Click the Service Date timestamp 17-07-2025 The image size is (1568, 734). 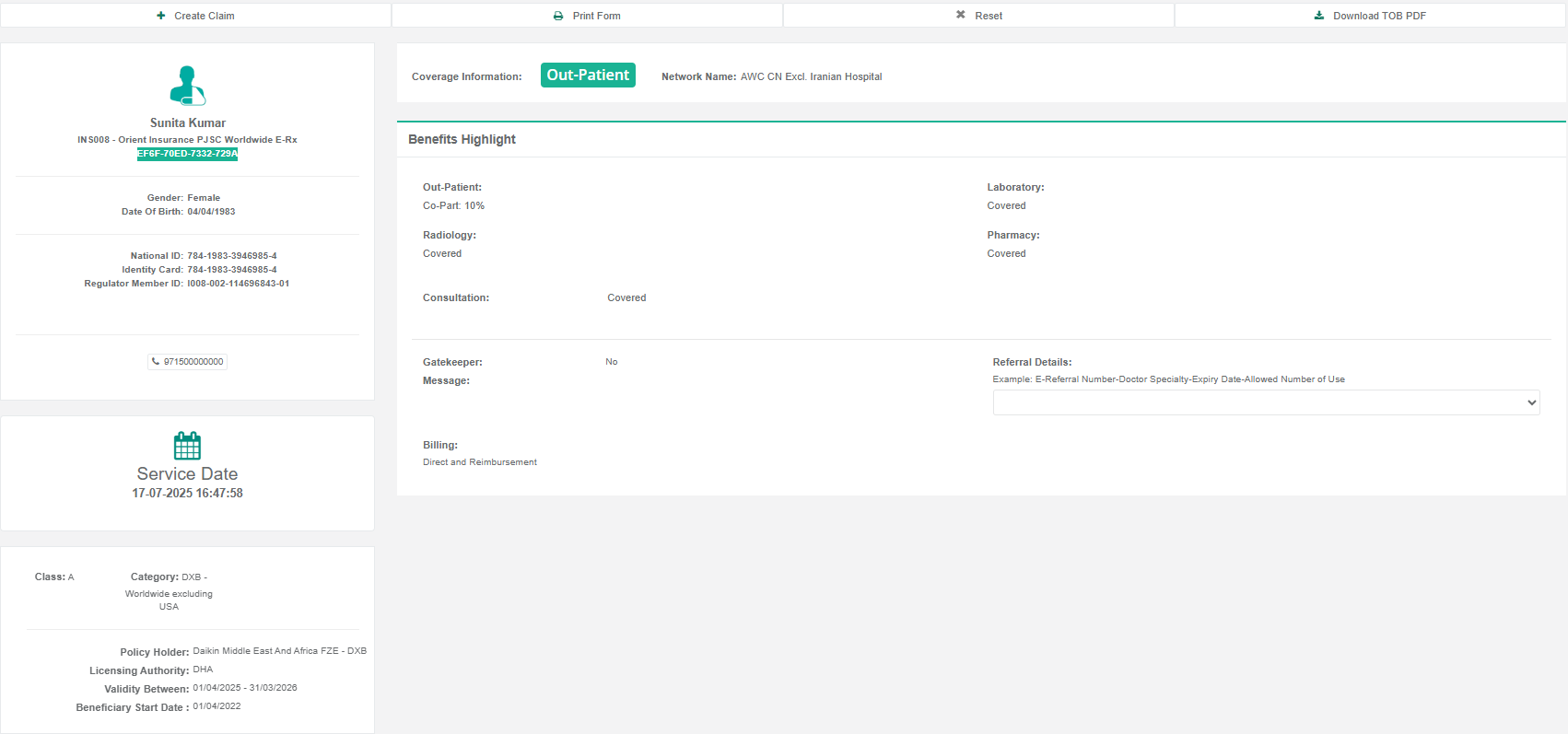(x=187, y=494)
